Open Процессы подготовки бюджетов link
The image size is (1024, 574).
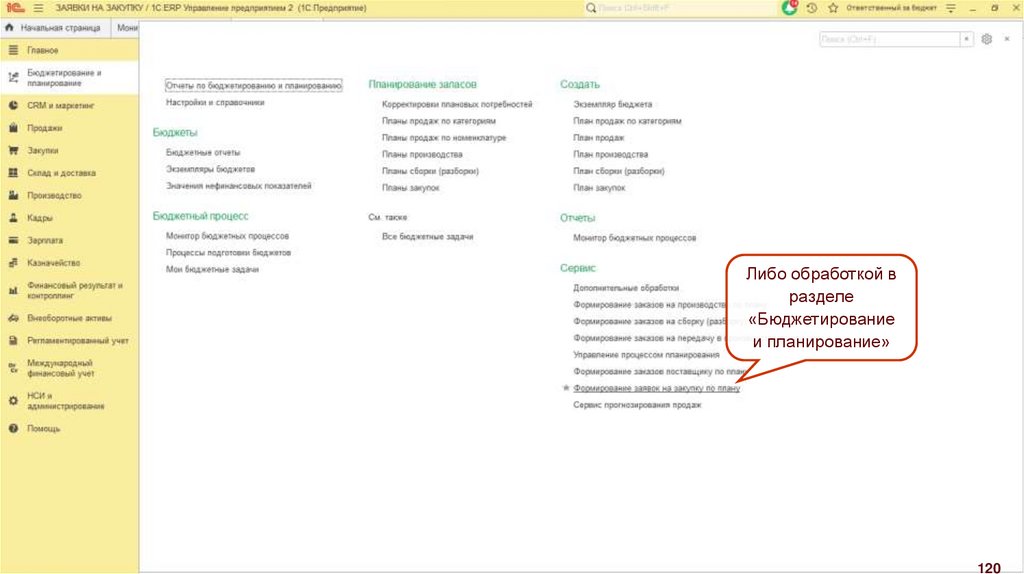coord(229,253)
